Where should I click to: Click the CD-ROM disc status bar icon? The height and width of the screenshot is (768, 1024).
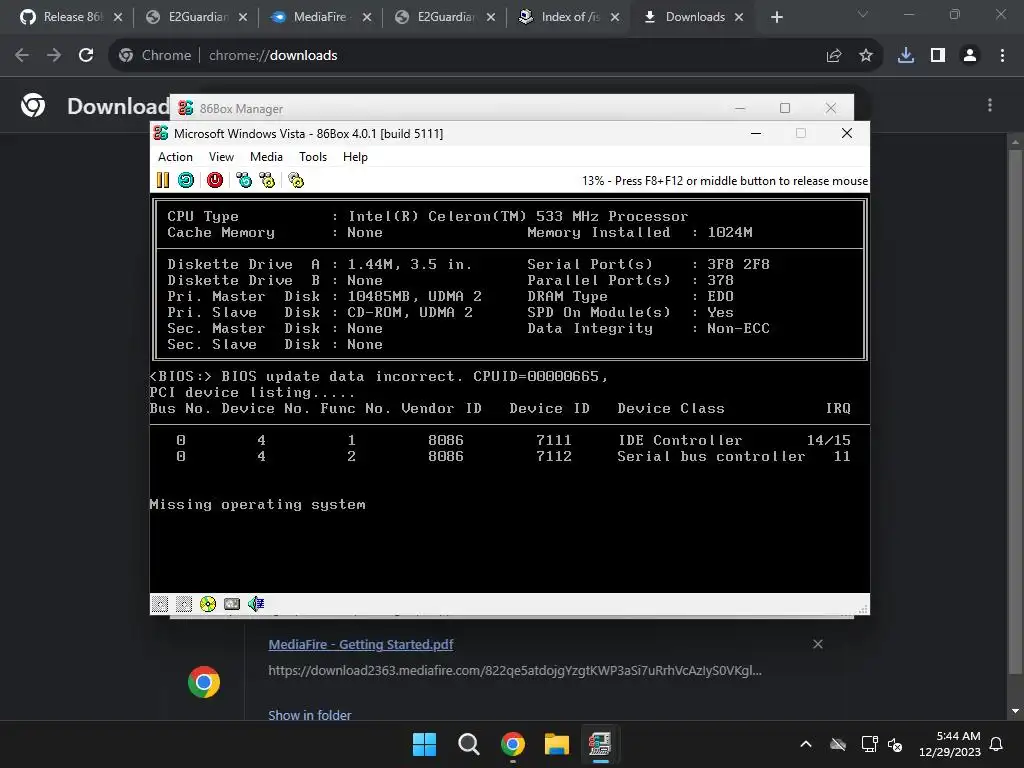coord(208,604)
